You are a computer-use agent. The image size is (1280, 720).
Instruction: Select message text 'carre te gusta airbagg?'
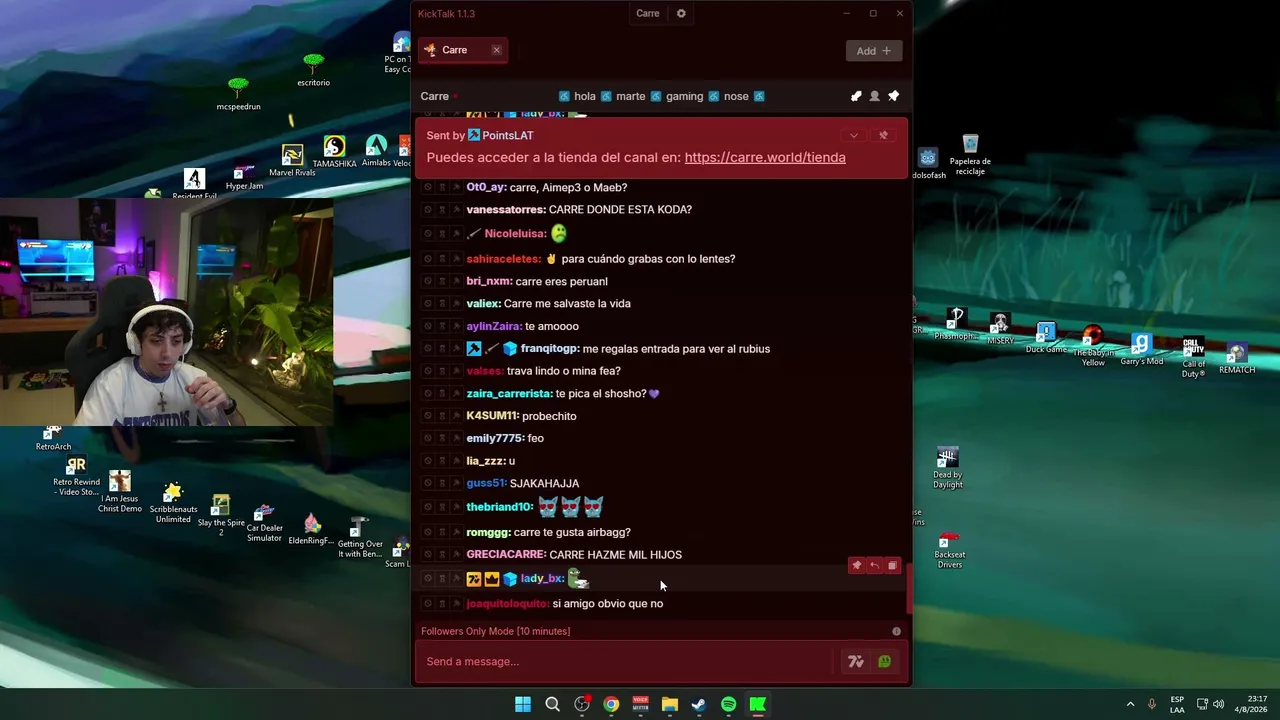click(x=572, y=532)
